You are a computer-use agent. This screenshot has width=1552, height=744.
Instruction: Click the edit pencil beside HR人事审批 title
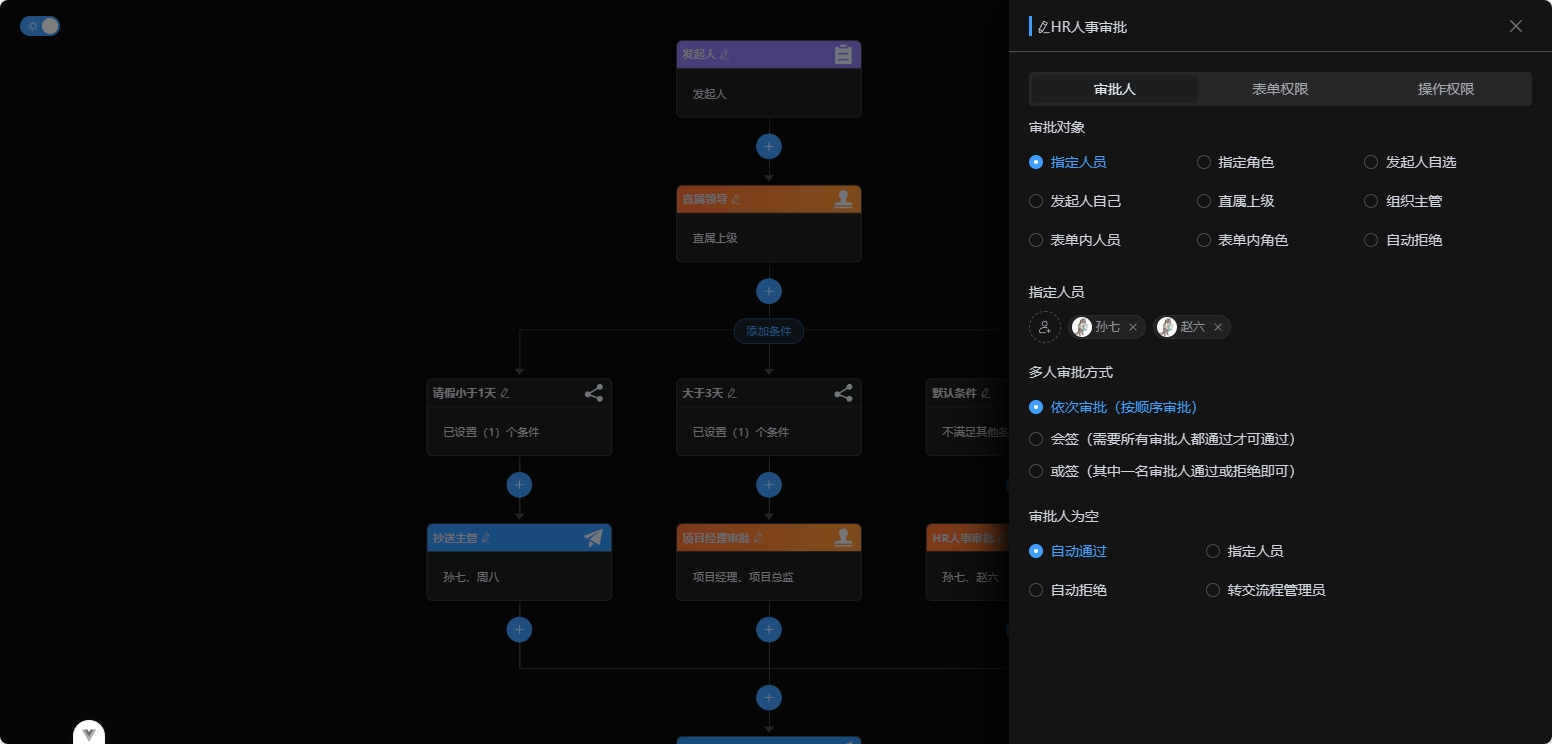1043,27
